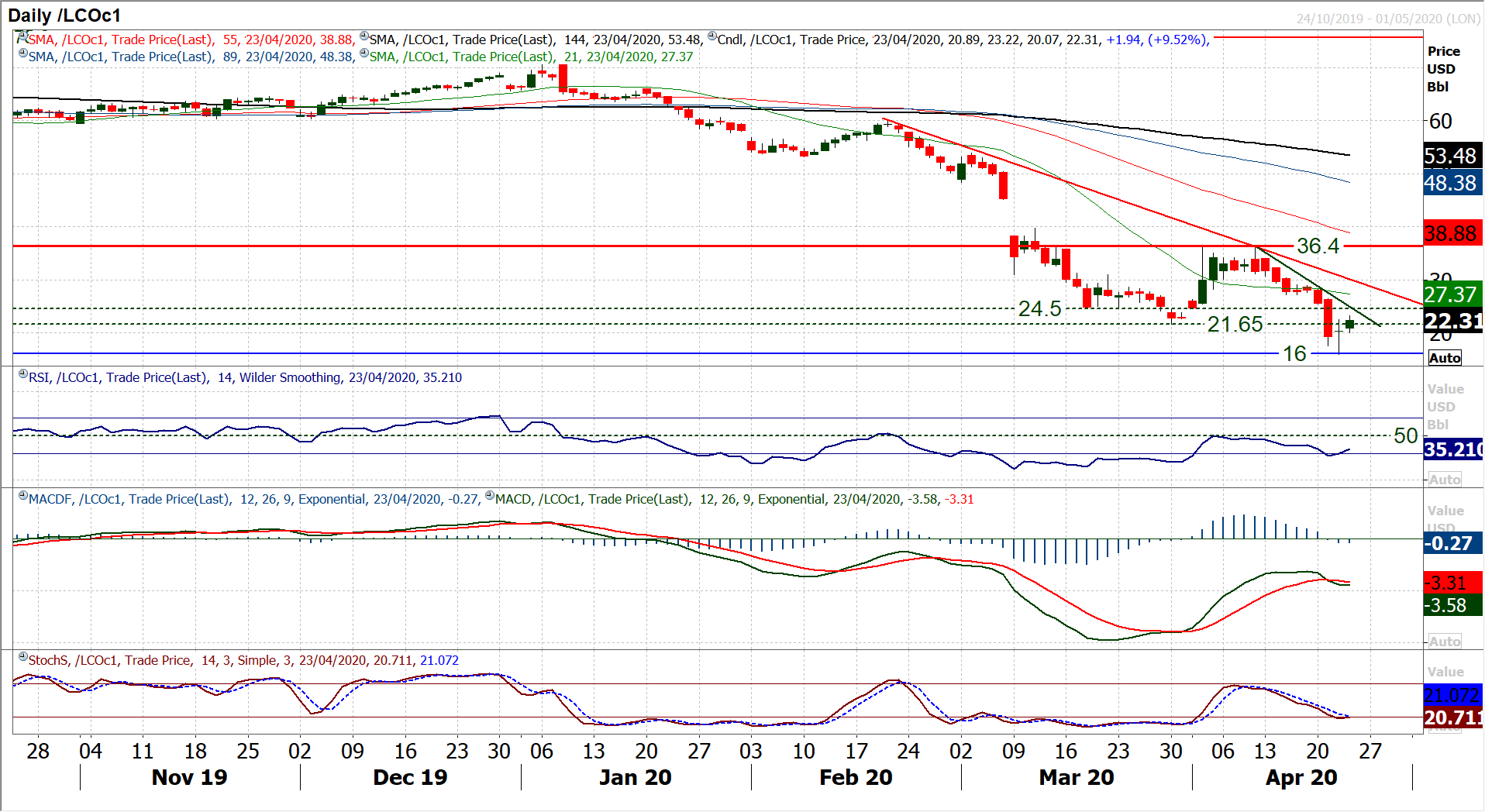Viewport: 1485px width, 812px height.
Task: Click the MACD 12, 26, 9 legend text
Action: coord(734,499)
